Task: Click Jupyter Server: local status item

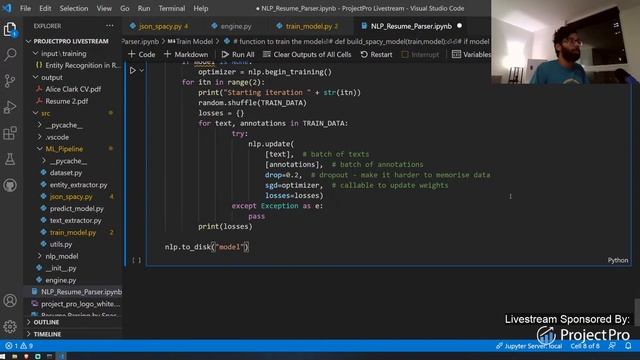Action: 529,346
